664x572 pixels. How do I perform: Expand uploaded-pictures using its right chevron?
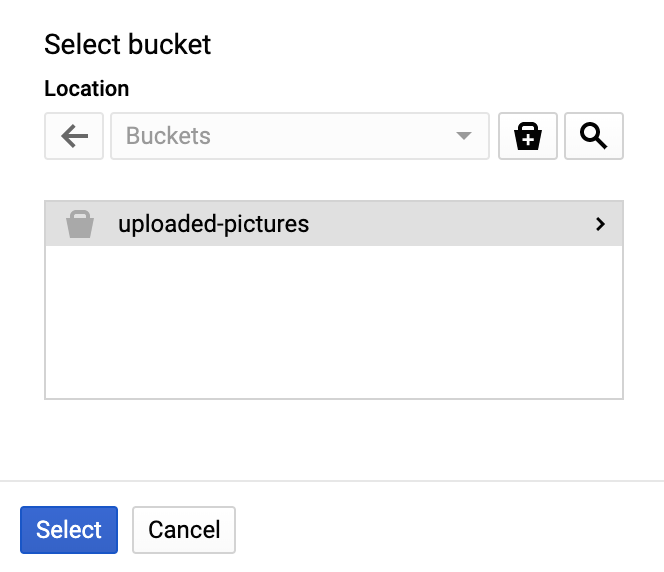pos(600,224)
